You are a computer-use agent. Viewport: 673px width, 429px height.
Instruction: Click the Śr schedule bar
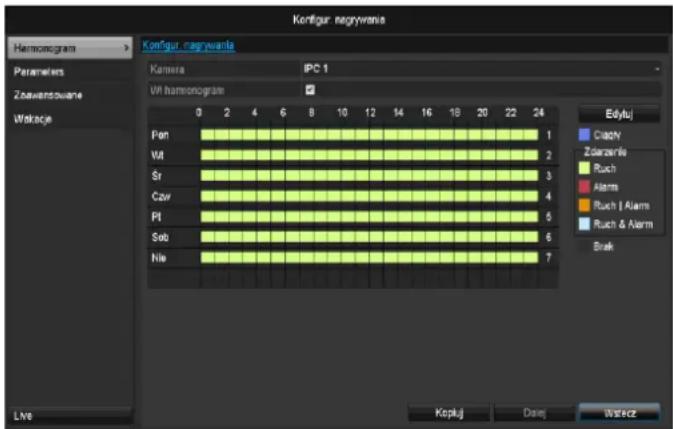[x=369, y=175]
